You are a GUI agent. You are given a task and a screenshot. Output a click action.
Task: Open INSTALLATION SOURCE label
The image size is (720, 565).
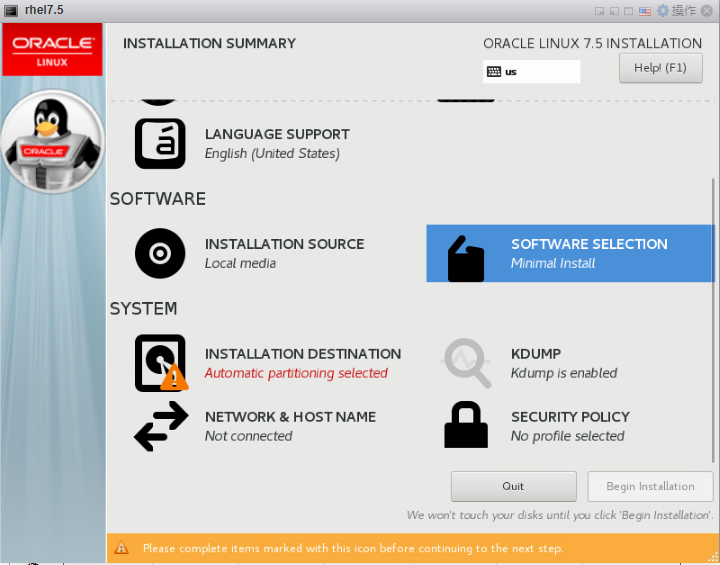click(x=284, y=244)
